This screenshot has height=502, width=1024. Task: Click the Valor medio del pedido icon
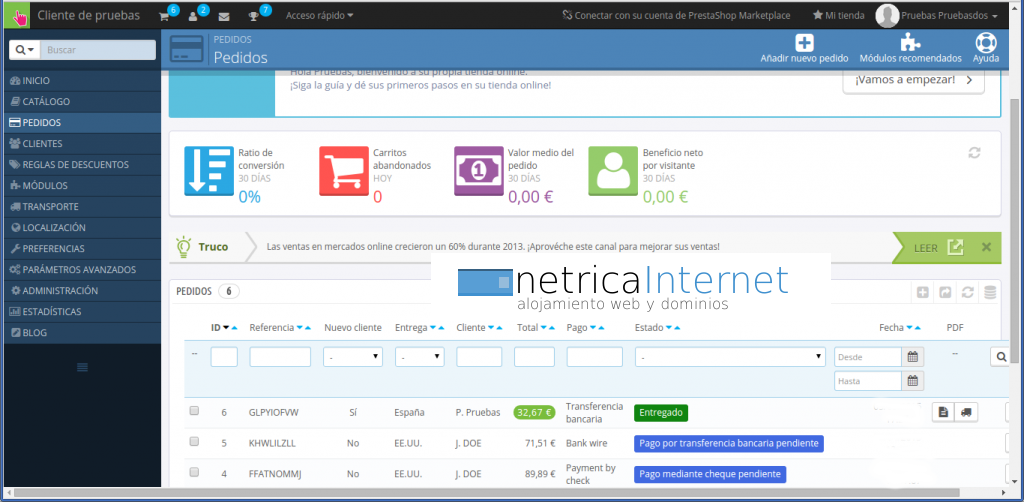pos(478,171)
